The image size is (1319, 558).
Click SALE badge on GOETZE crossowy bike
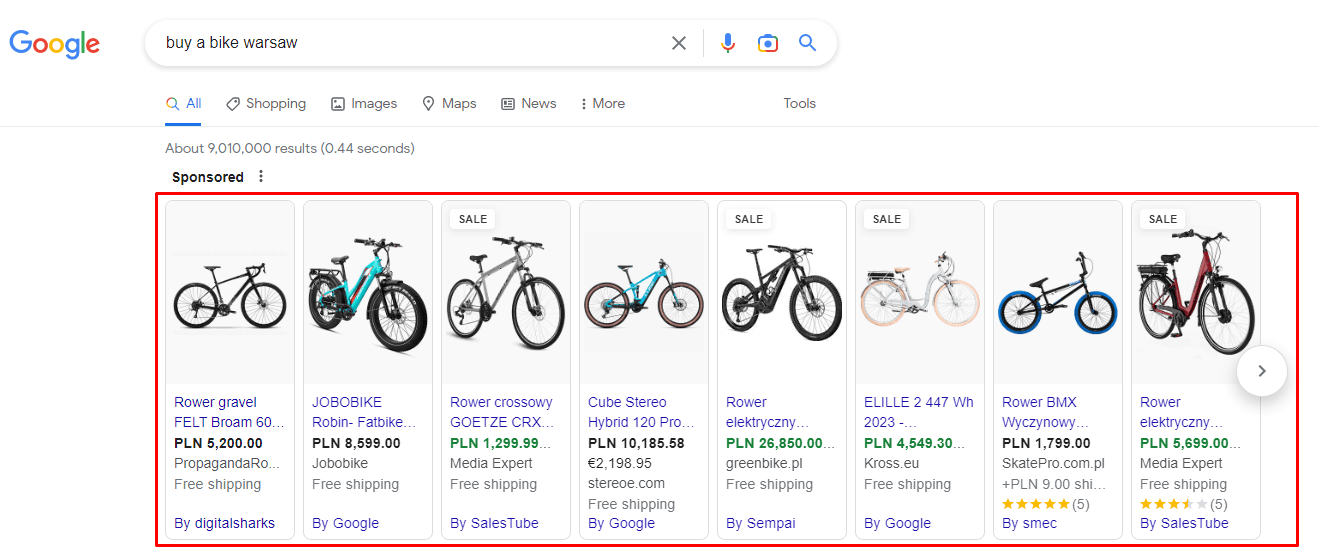point(473,219)
